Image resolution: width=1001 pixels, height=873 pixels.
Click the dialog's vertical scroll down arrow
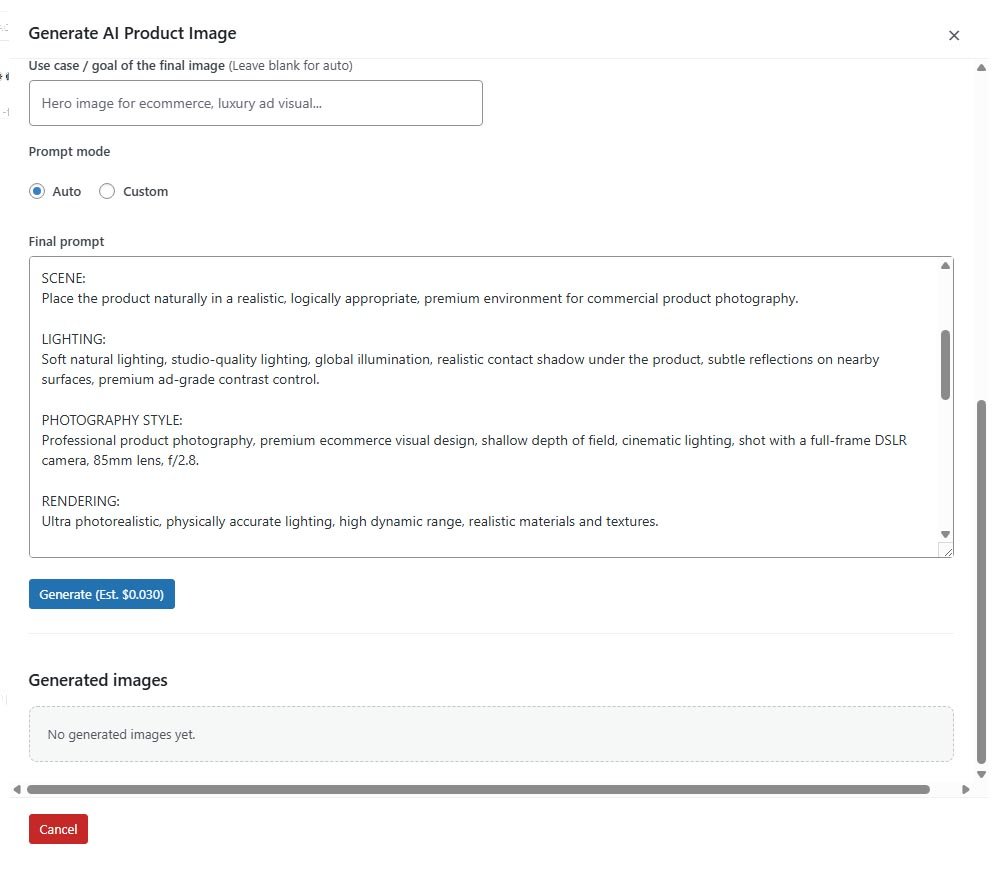point(981,774)
